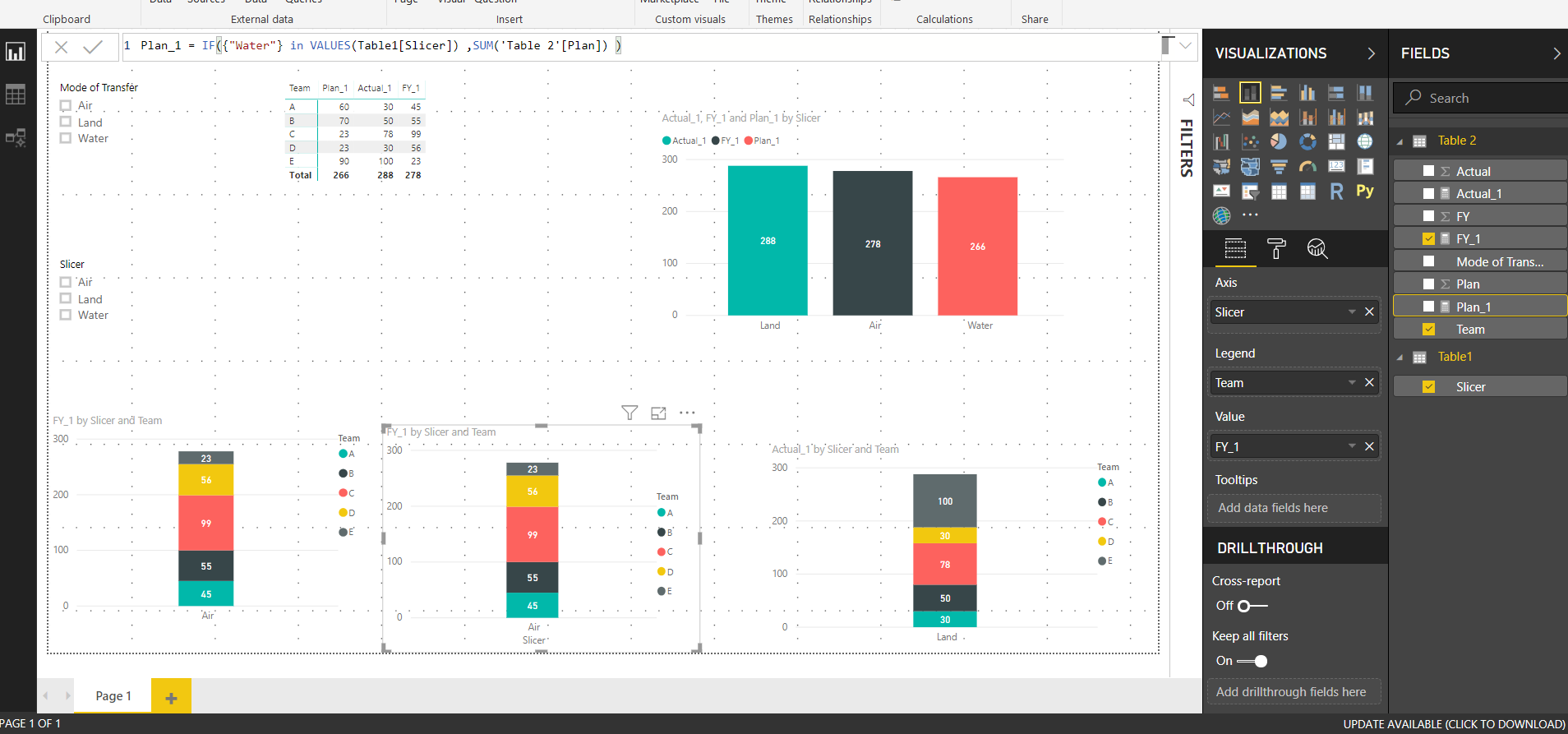1568x734 pixels.
Task: Pick the funnel chart visualization
Action: click(x=1279, y=167)
